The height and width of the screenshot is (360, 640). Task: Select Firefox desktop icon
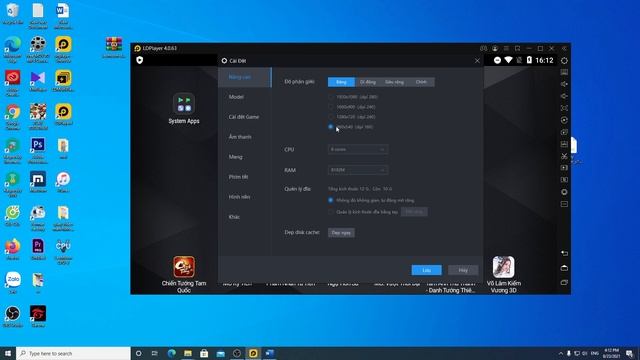[13, 249]
